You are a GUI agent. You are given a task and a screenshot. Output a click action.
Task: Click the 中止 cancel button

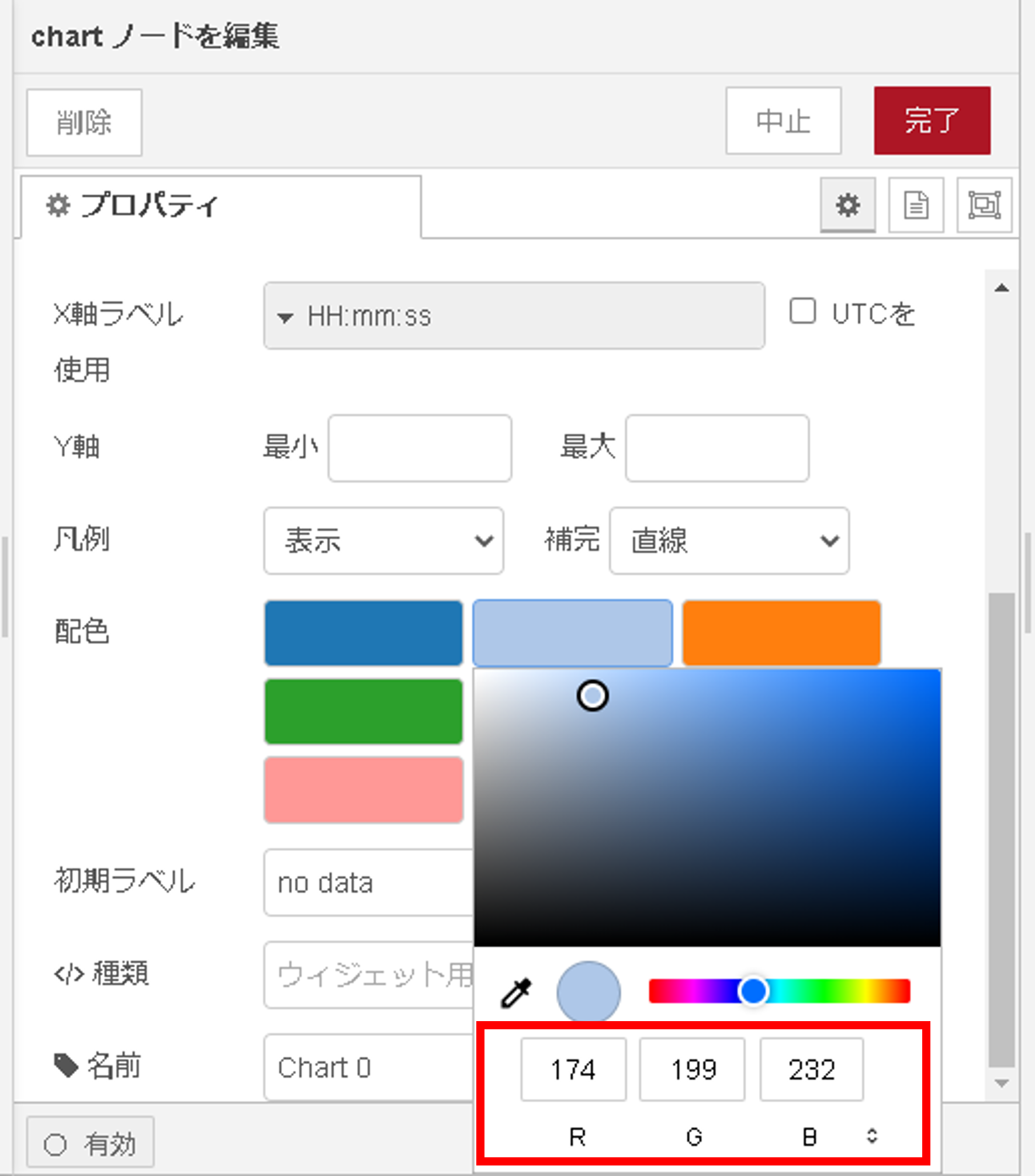[783, 121]
